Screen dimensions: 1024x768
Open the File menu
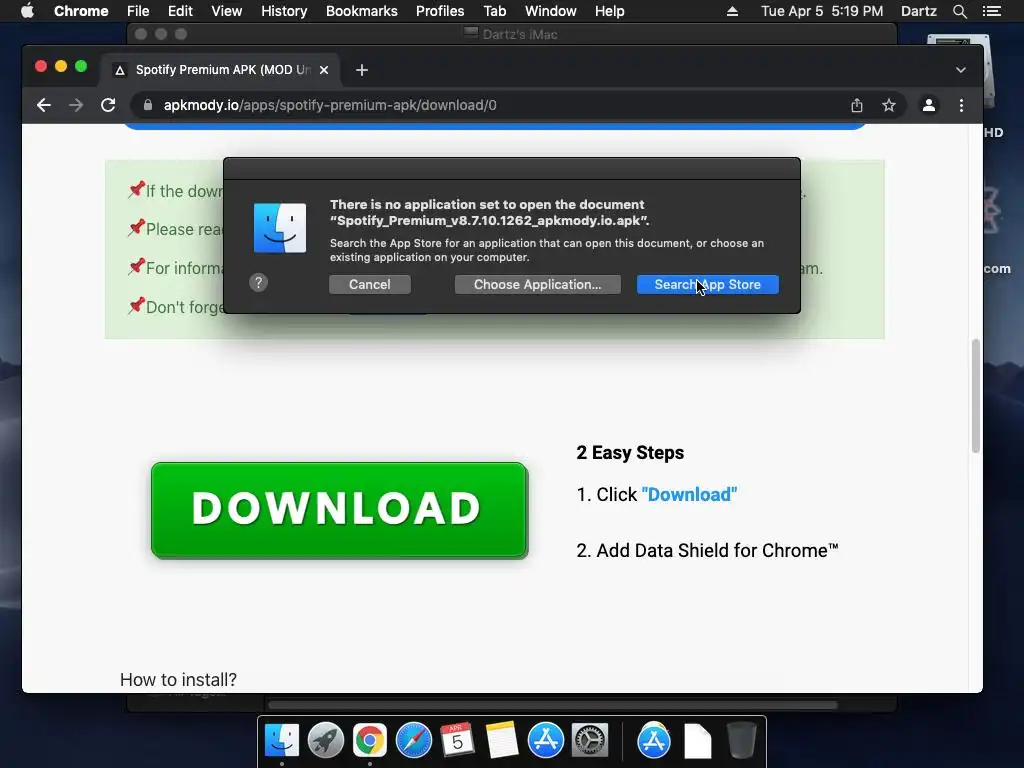coord(138,11)
